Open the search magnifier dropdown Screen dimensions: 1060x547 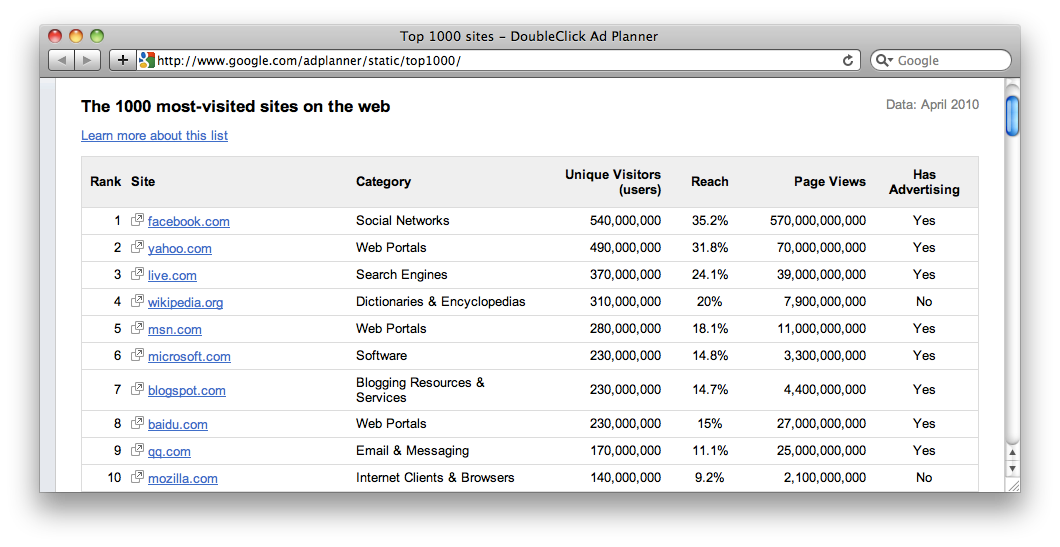point(885,60)
